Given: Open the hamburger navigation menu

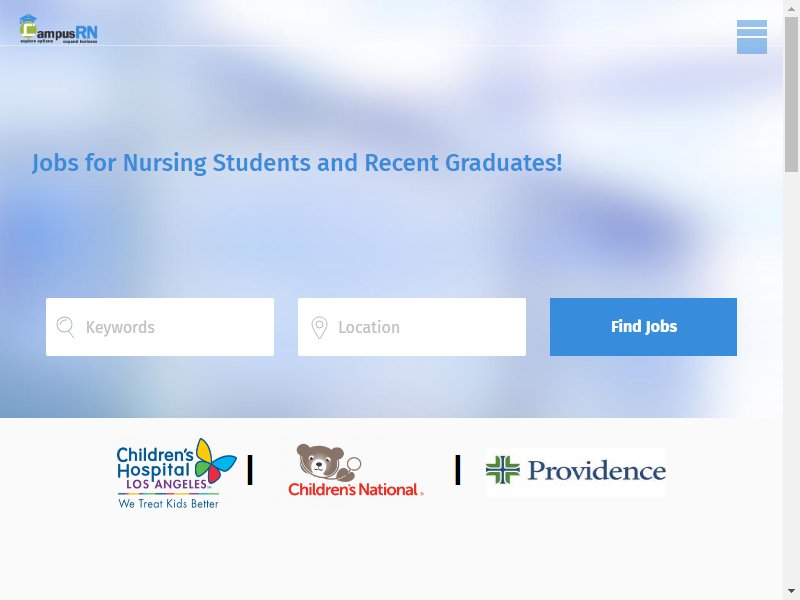Looking at the screenshot, I should tap(752, 37).
